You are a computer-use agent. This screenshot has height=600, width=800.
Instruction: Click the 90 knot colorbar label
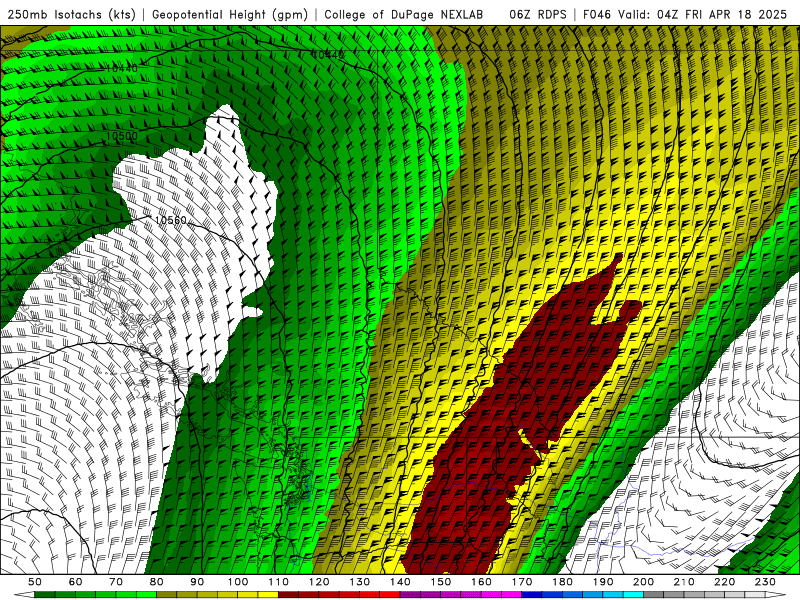(197, 582)
